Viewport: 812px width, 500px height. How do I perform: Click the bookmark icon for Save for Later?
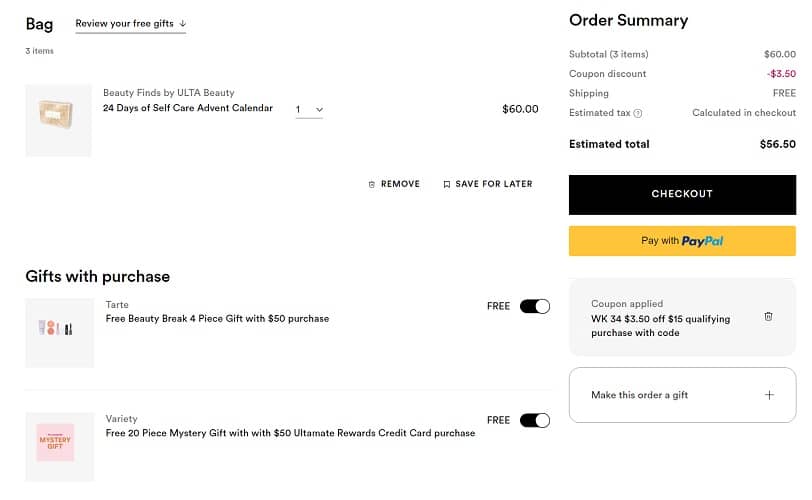(447, 184)
